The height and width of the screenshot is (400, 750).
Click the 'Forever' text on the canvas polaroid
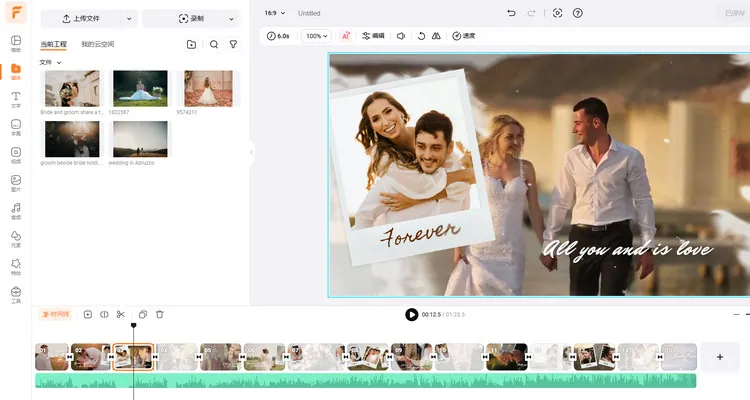coord(420,233)
